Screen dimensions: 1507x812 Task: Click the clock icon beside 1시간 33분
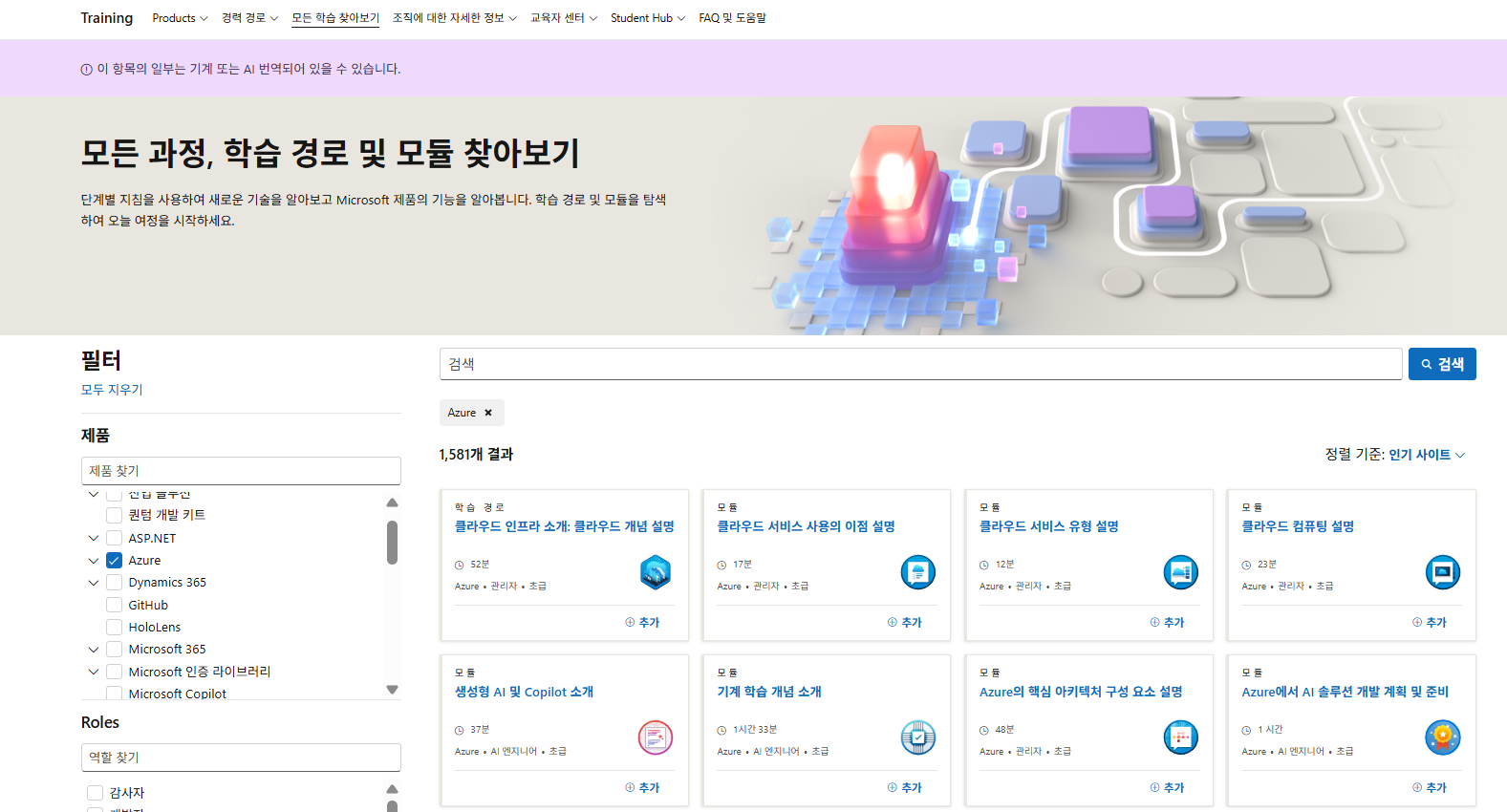point(722,730)
